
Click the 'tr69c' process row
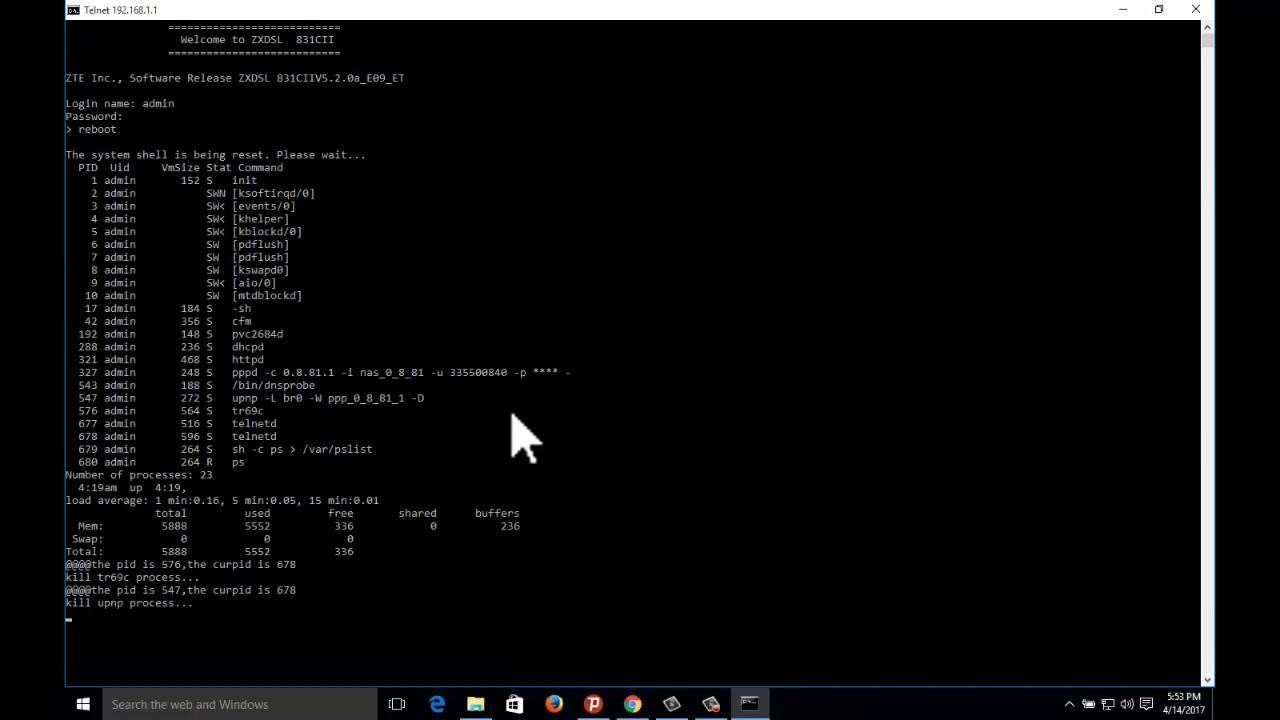point(171,411)
